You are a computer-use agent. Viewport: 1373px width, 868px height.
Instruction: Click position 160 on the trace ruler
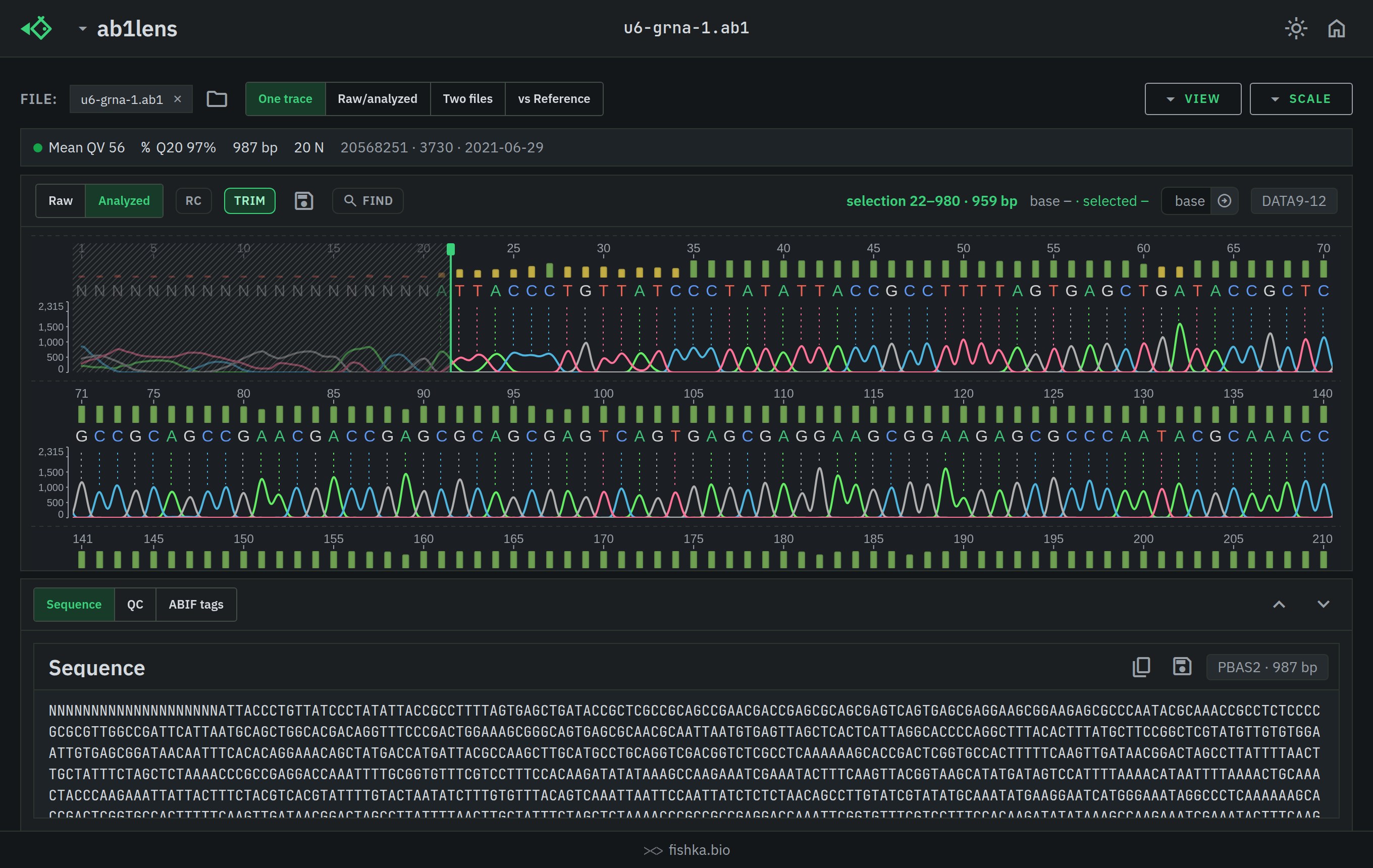click(x=423, y=538)
